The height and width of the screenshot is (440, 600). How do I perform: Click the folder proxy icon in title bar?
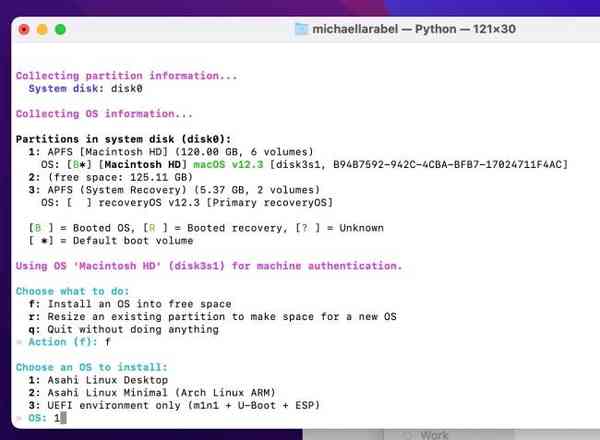click(x=302, y=29)
